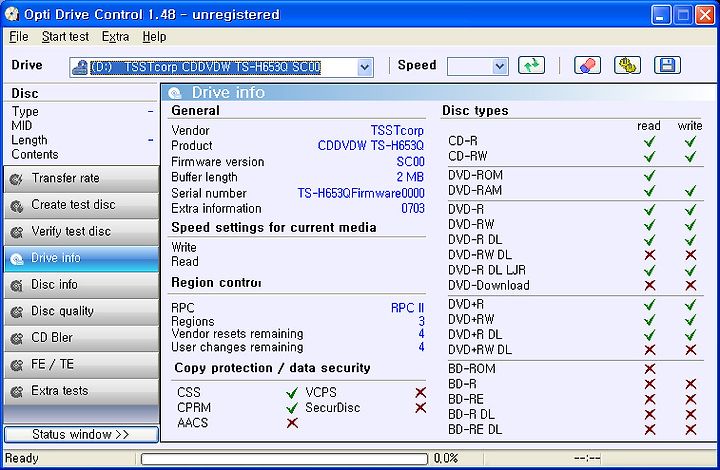The image size is (720, 470).
Task: Open the Verify test disc page
Action: tap(81, 232)
